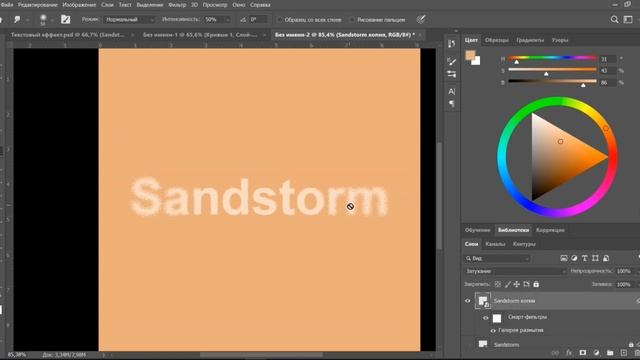The image size is (640, 360).
Task: Click the angle input field 0°
Action: coord(258,20)
